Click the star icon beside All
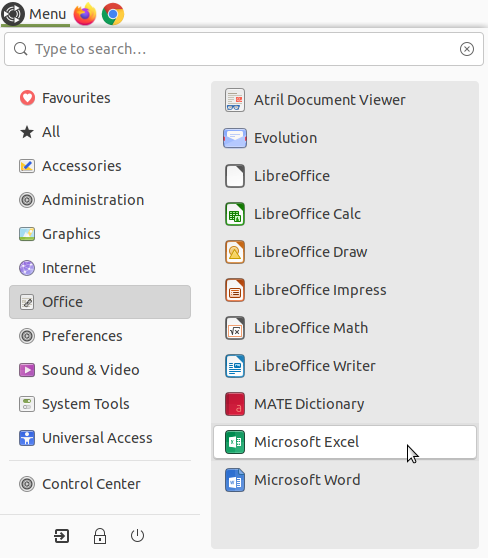 point(27,132)
